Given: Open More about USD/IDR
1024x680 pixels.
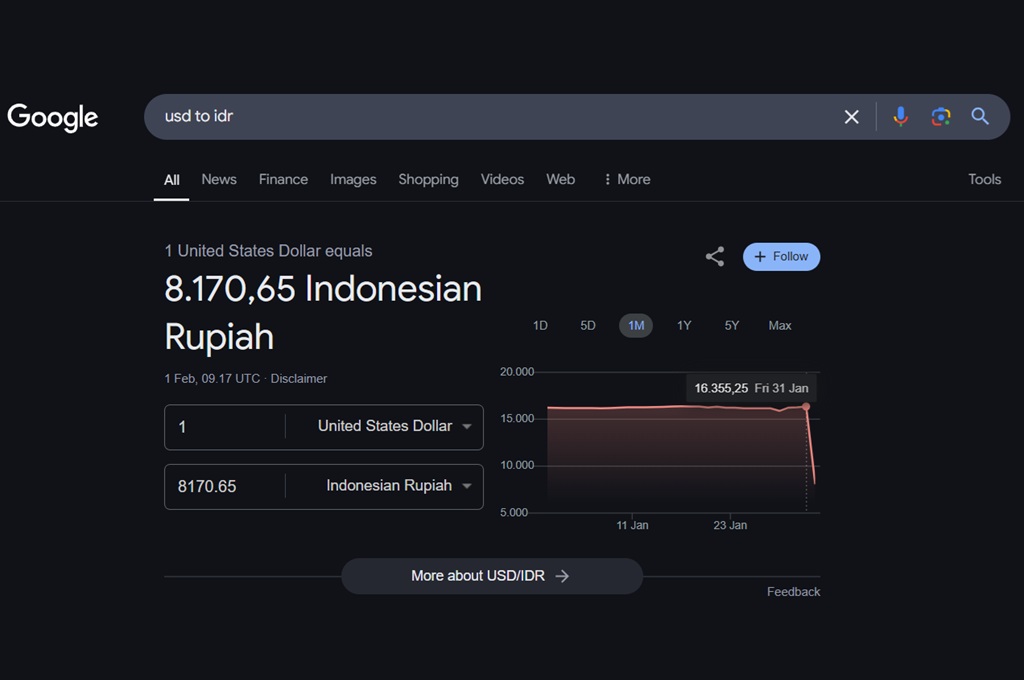Looking at the screenshot, I should (x=491, y=576).
